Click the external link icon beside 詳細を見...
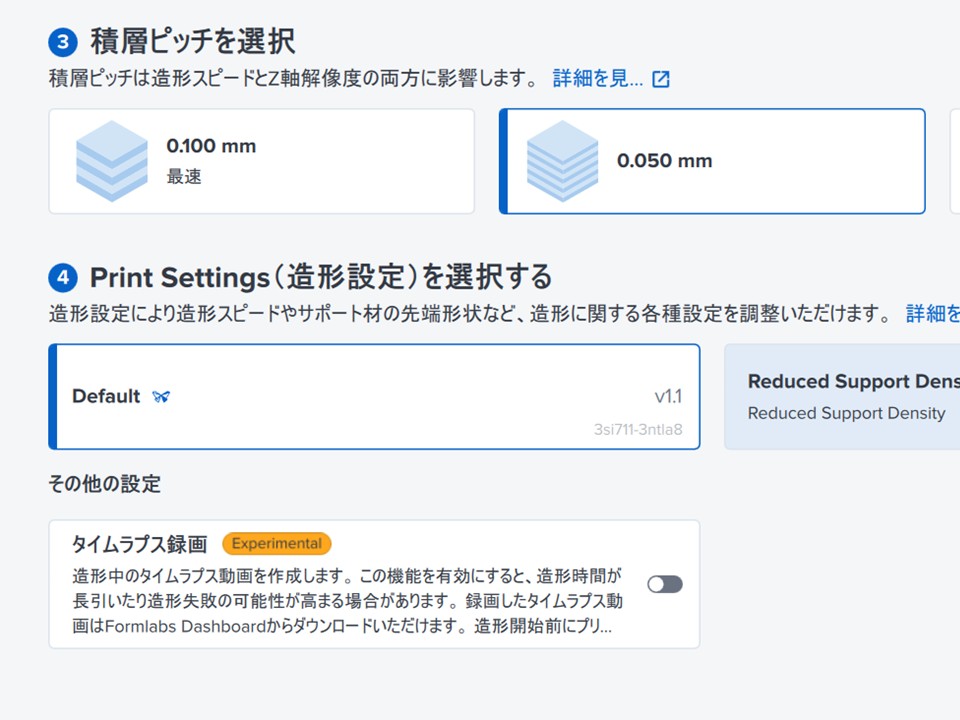The image size is (960, 720). pyautogui.click(x=661, y=79)
